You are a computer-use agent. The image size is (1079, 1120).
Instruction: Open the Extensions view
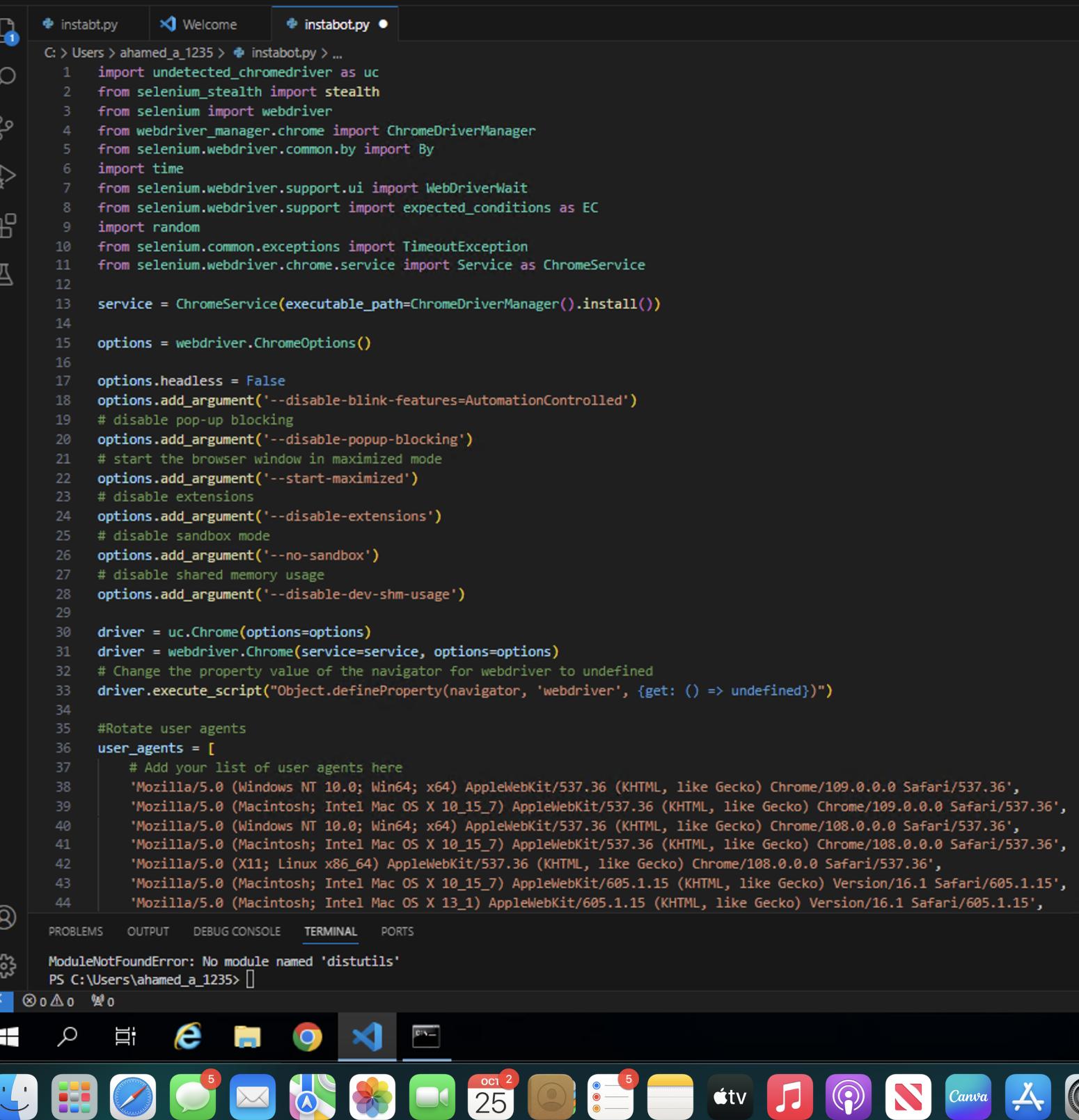(x=7, y=226)
